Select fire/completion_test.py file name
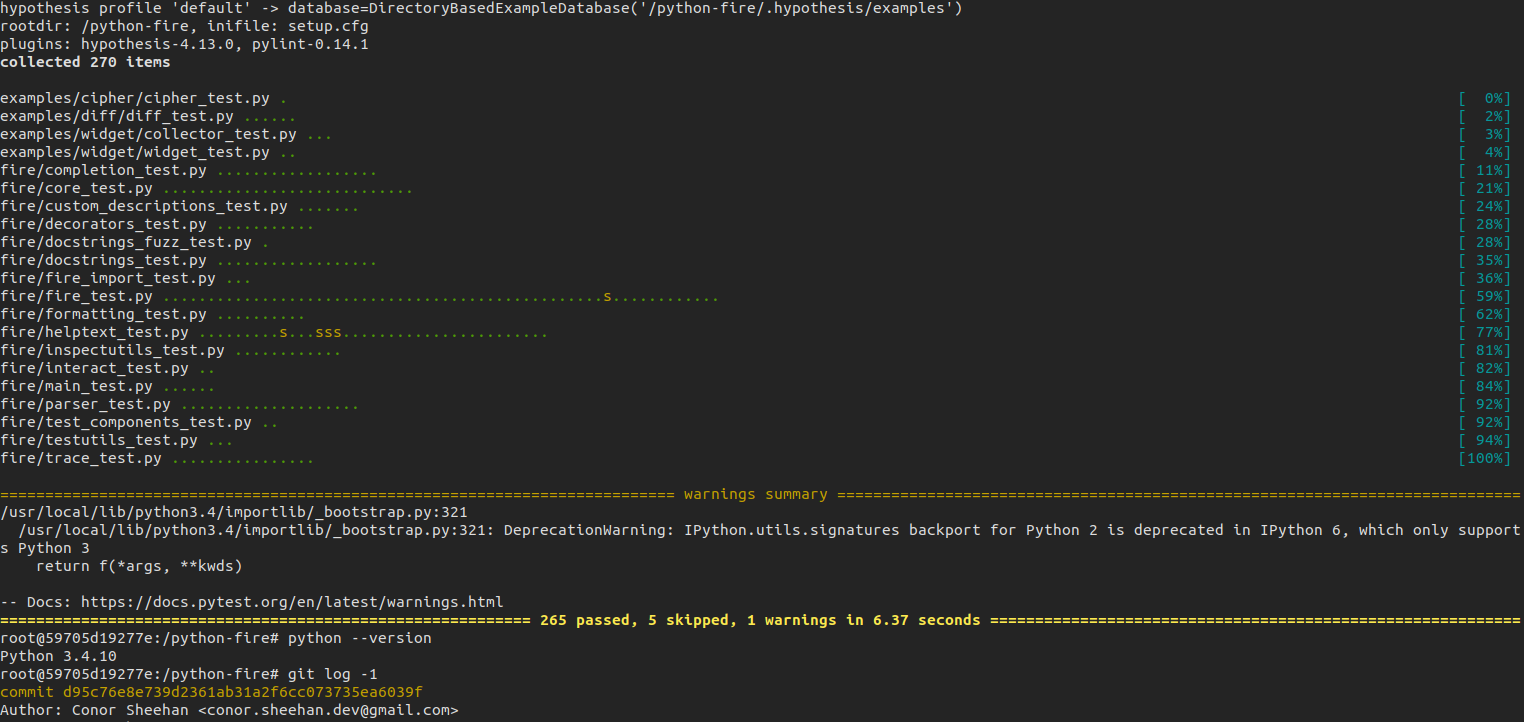Screen dimensions: 1524x722 [103, 170]
